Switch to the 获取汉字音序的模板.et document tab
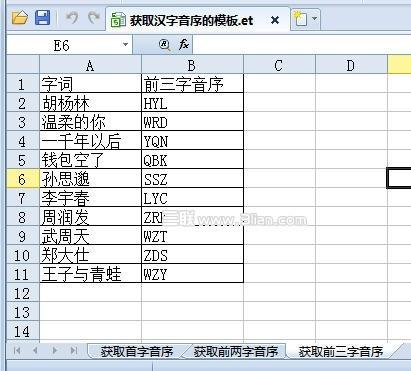411x371 pixels. pyautogui.click(x=197, y=20)
